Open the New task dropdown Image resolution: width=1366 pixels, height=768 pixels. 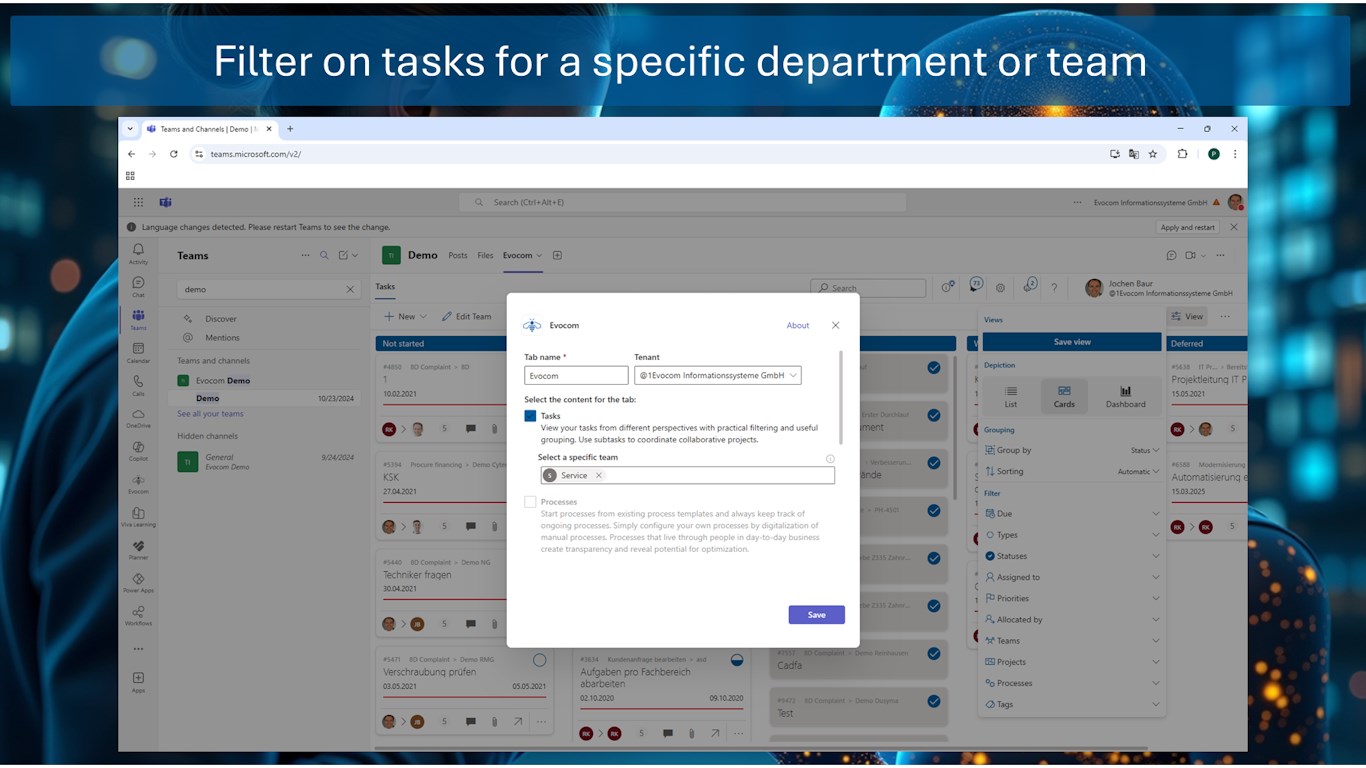coord(405,316)
